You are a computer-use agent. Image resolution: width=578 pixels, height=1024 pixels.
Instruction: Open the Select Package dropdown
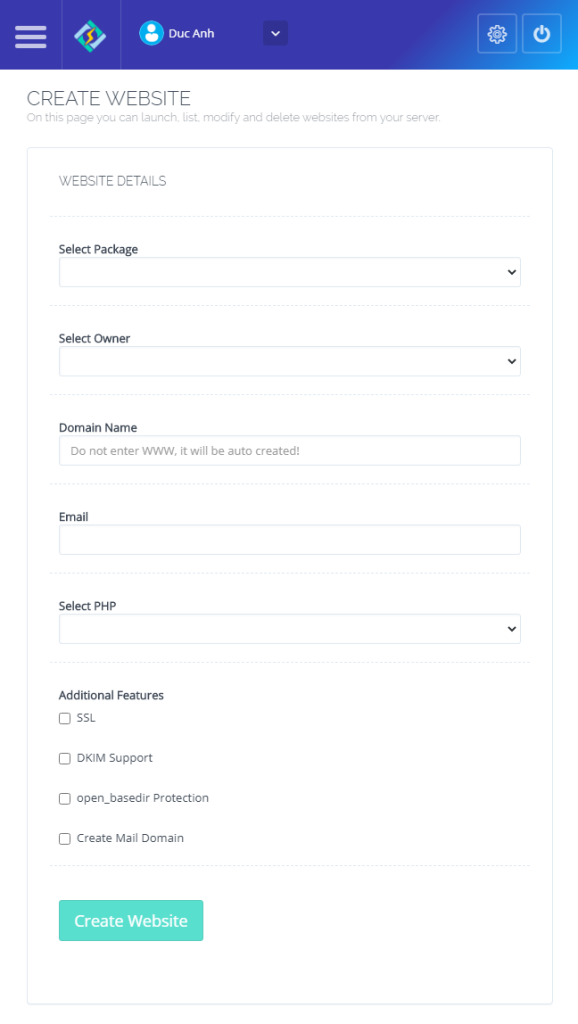(x=289, y=271)
